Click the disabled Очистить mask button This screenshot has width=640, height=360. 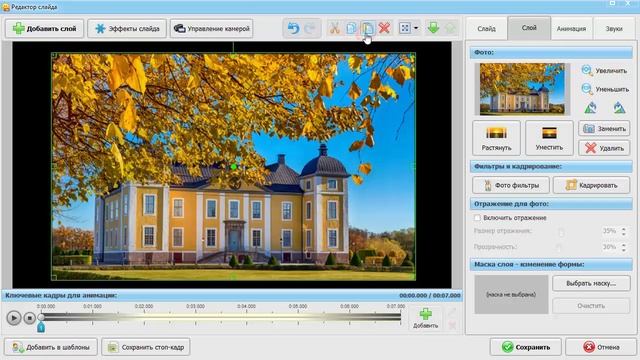click(x=591, y=306)
